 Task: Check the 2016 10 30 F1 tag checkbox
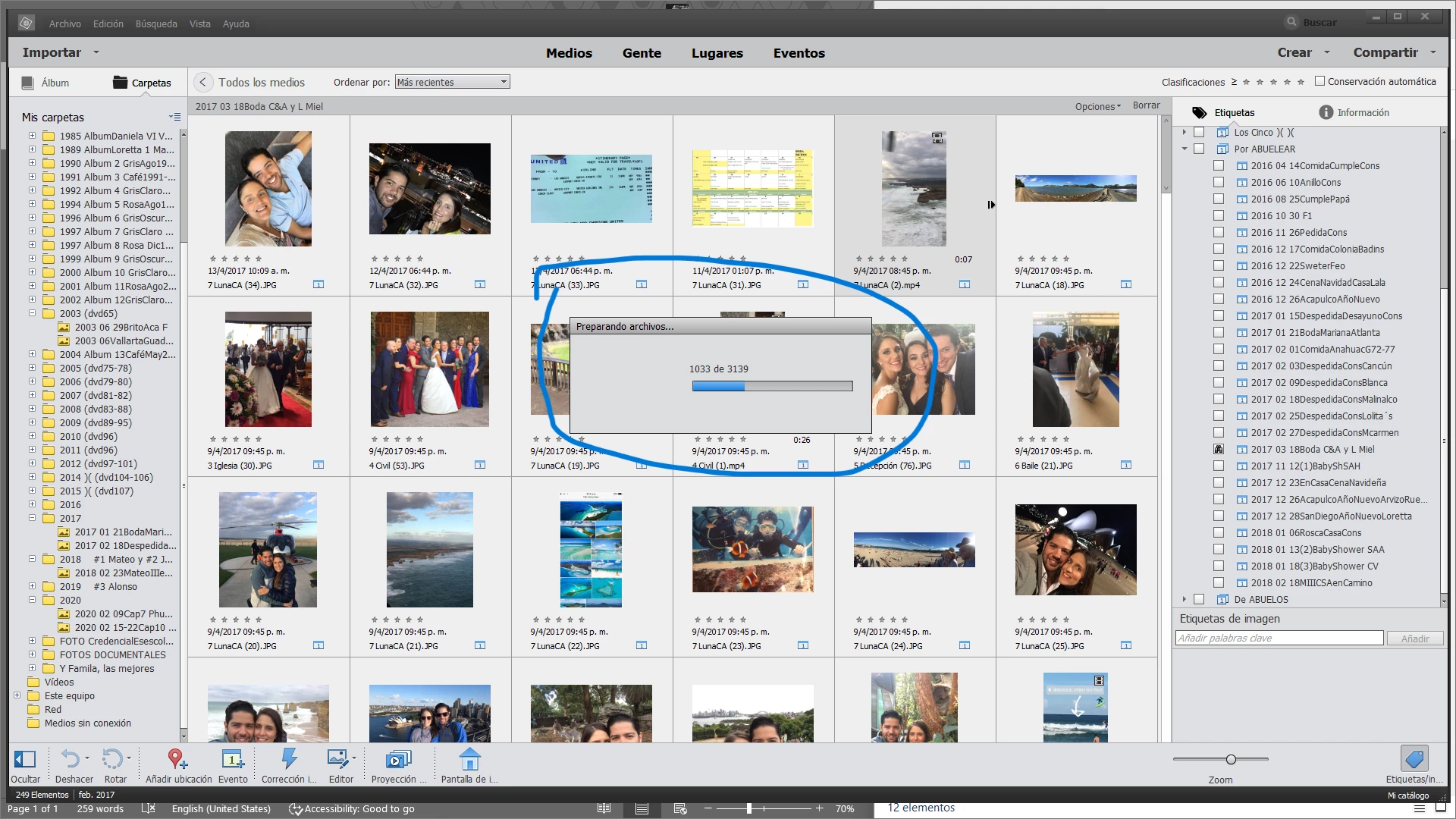click(x=1219, y=215)
